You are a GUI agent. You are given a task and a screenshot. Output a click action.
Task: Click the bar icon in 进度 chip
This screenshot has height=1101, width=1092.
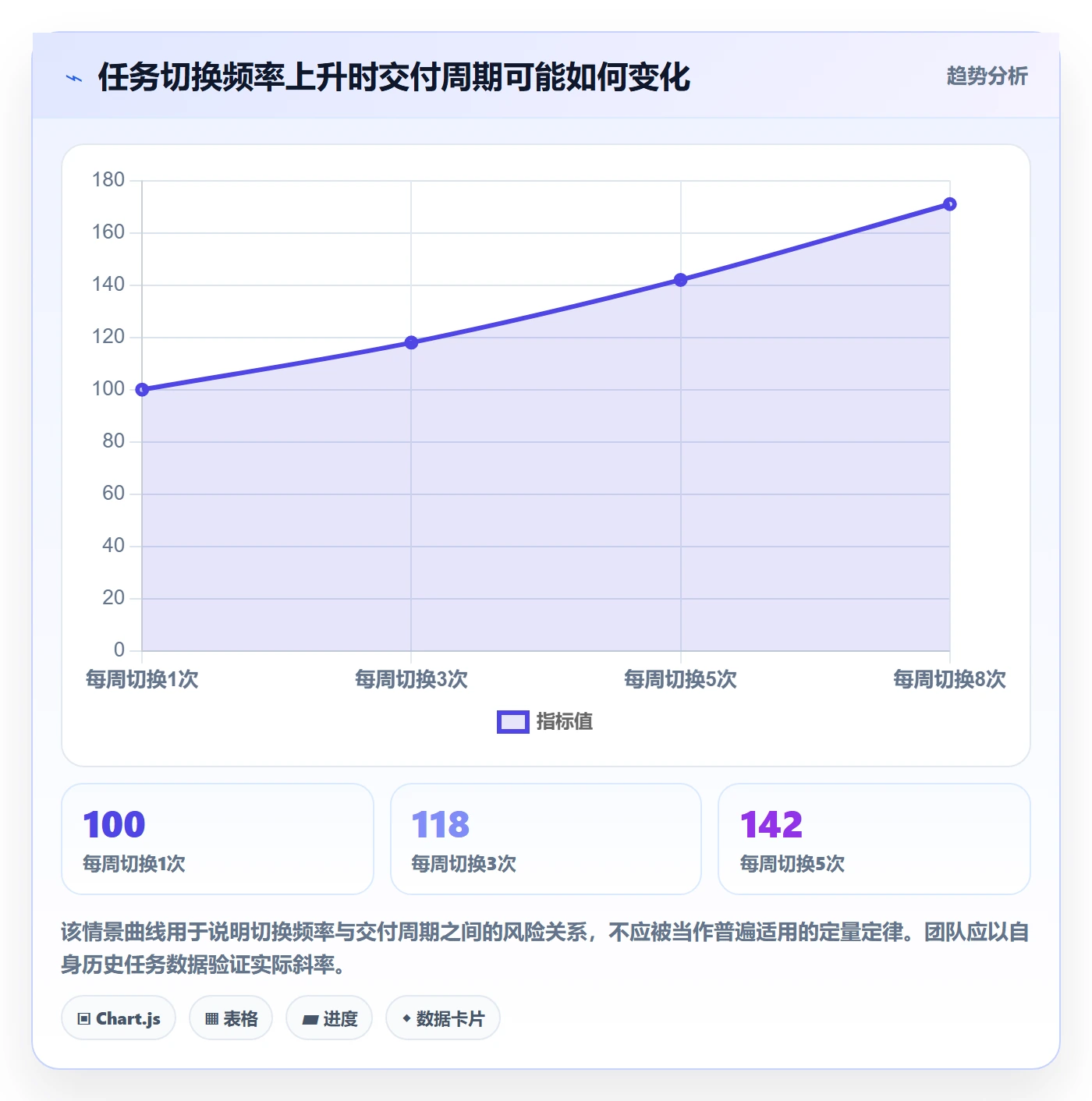(x=310, y=1019)
